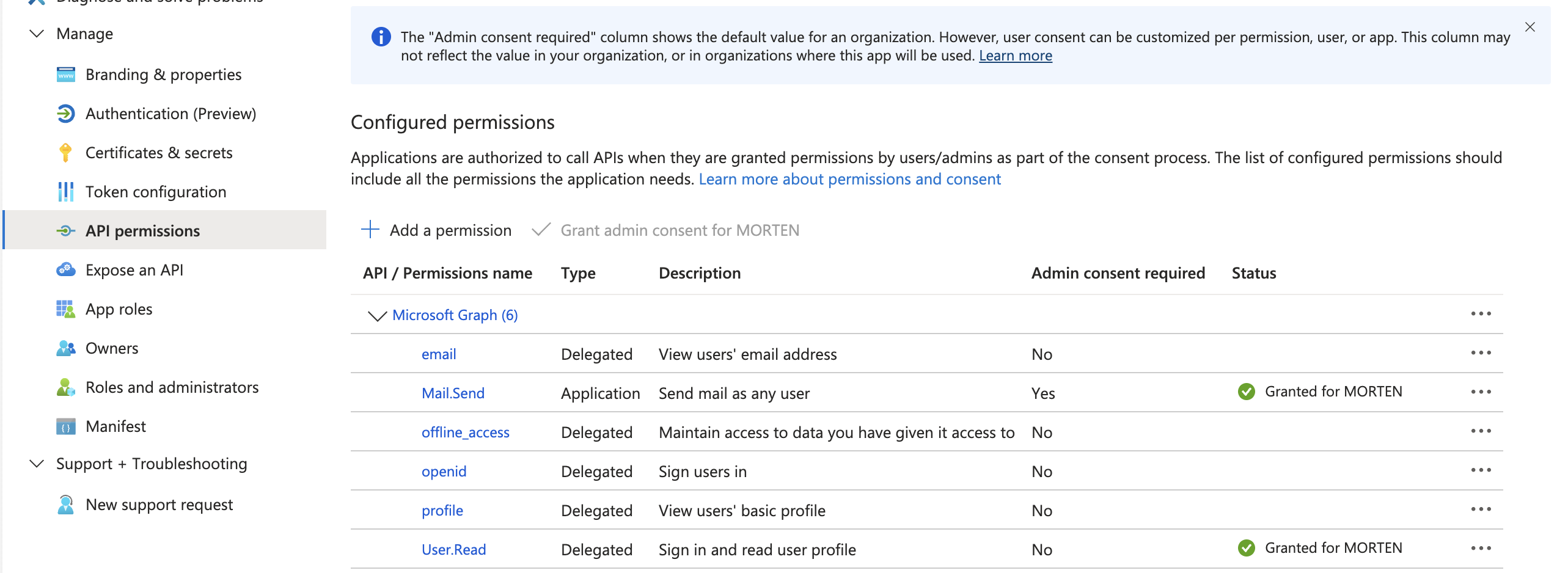Click green granted checkmark in Mail.Send row

tap(1246, 392)
